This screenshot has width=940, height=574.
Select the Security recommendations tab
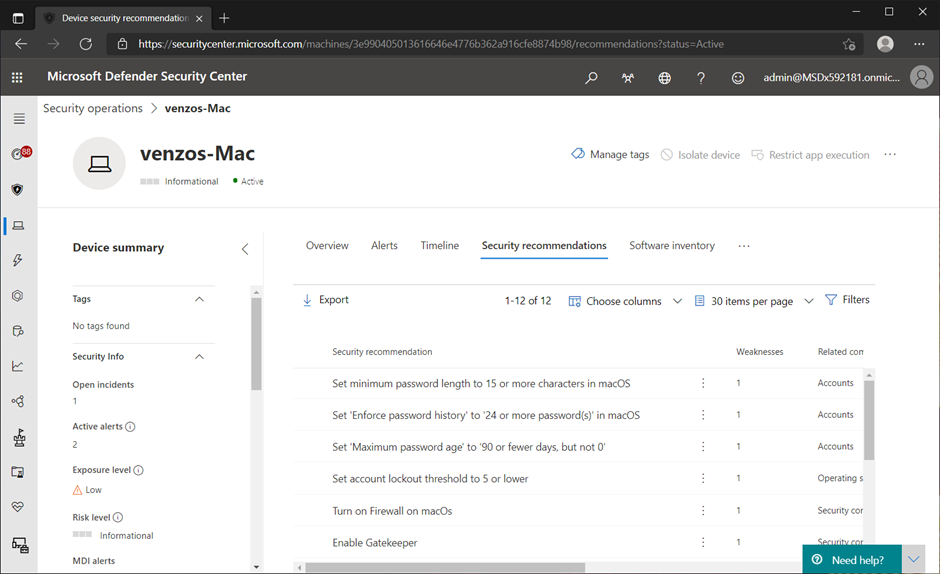click(x=544, y=245)
